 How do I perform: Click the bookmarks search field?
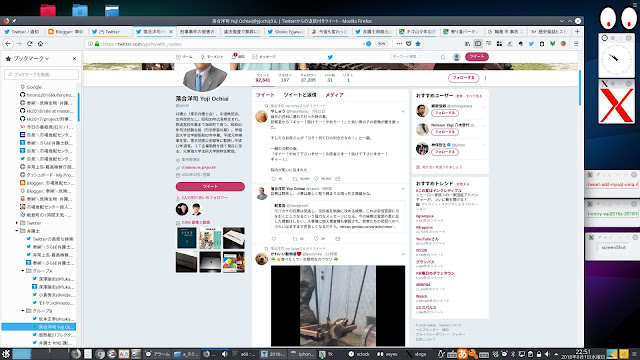pyautogui.click(x=41, y=74)
